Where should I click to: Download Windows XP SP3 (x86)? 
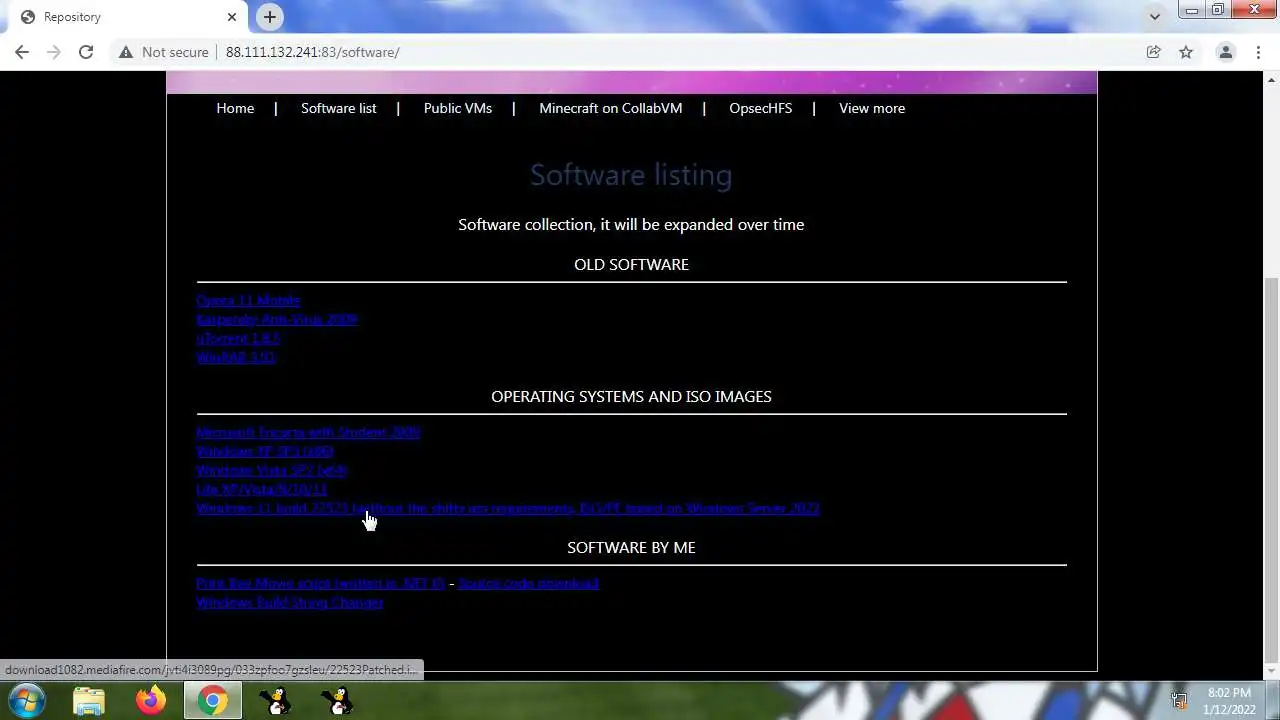tap(265, 451)
